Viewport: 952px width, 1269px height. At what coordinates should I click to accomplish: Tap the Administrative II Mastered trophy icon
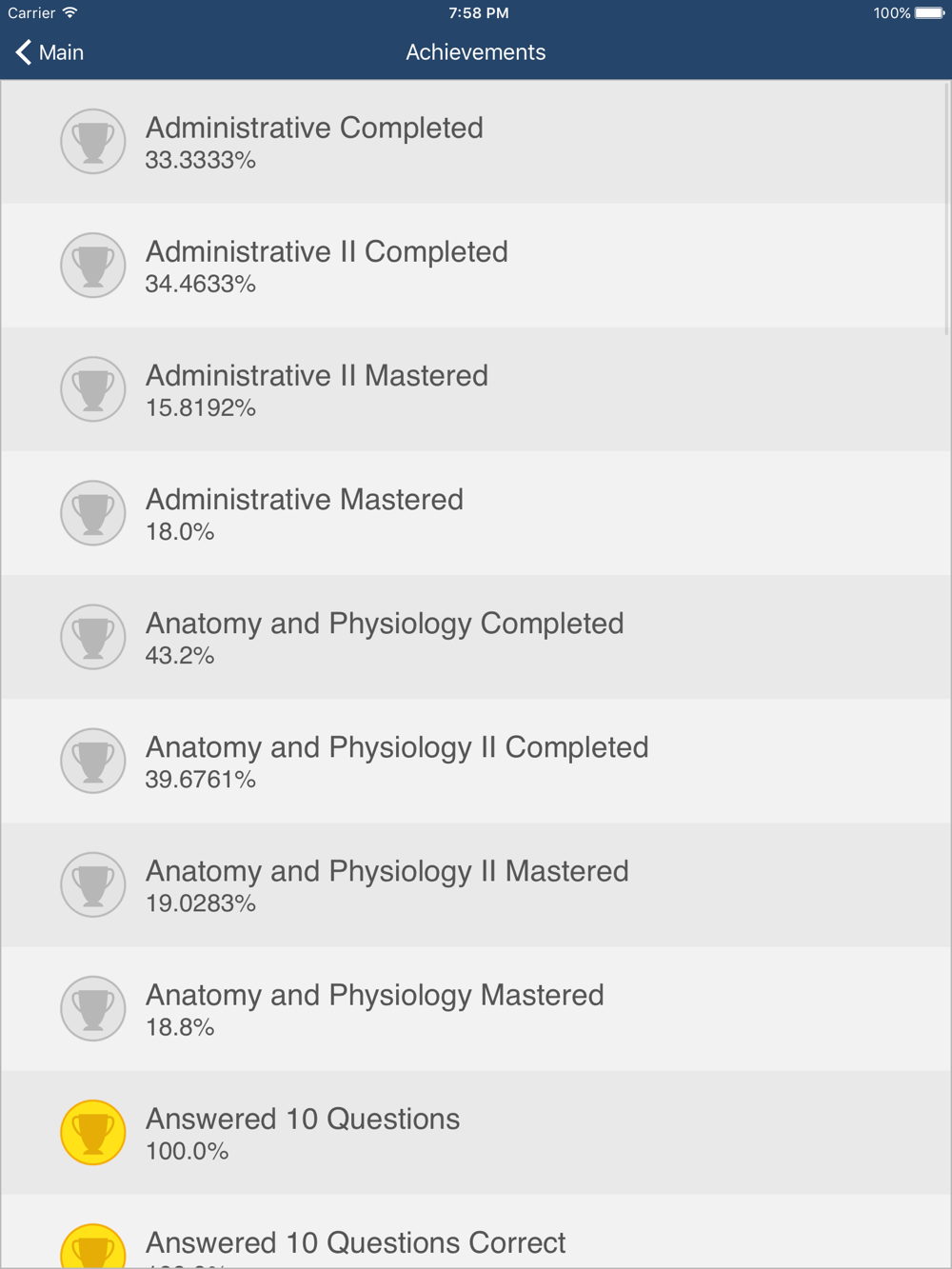pyautogui.click(x=93, y=389)
